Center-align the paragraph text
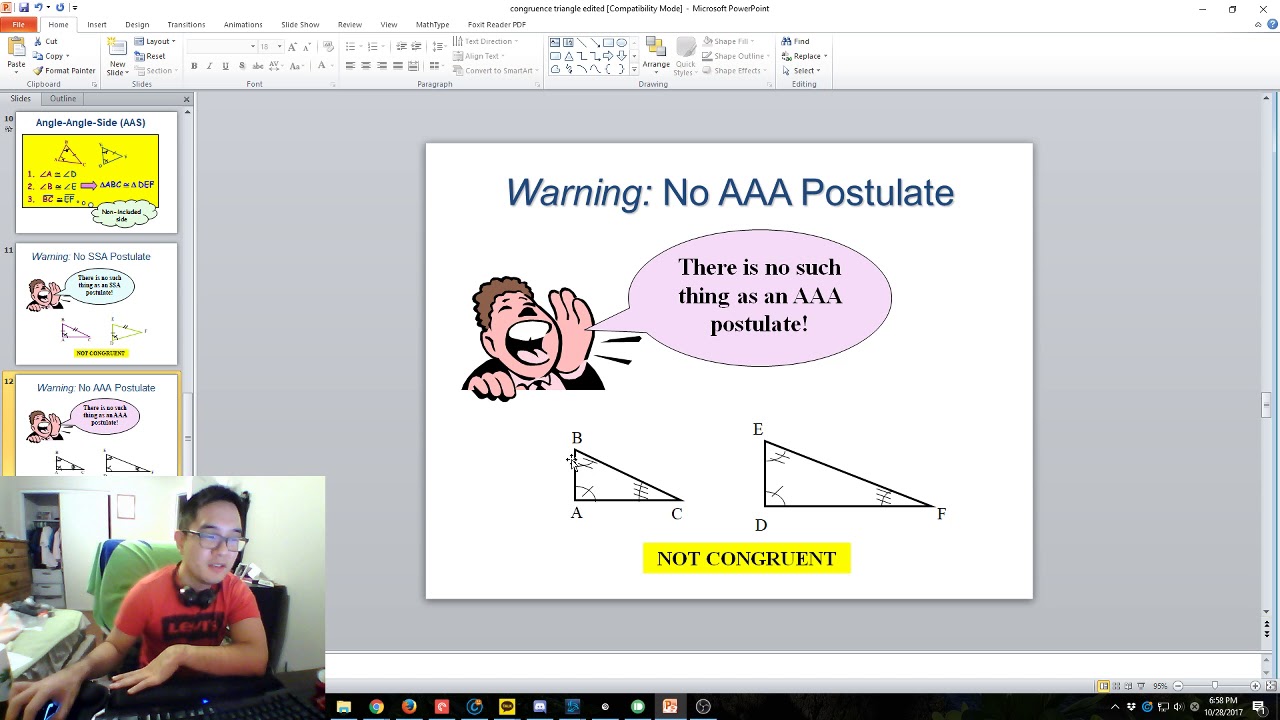The width and height of the screenshot is (1280, 720). (x=366, y=66)
